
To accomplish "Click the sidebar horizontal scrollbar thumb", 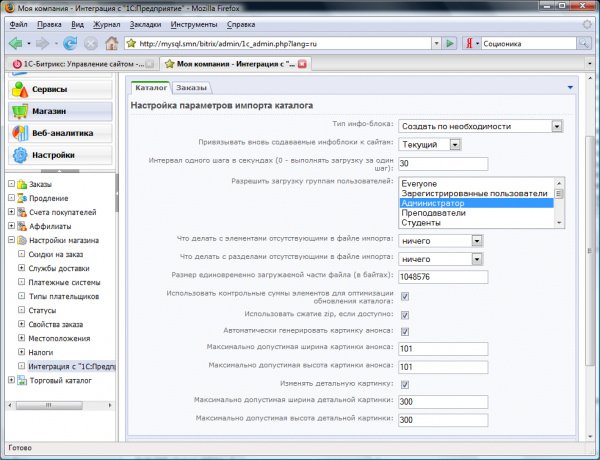I will point(49,405).
